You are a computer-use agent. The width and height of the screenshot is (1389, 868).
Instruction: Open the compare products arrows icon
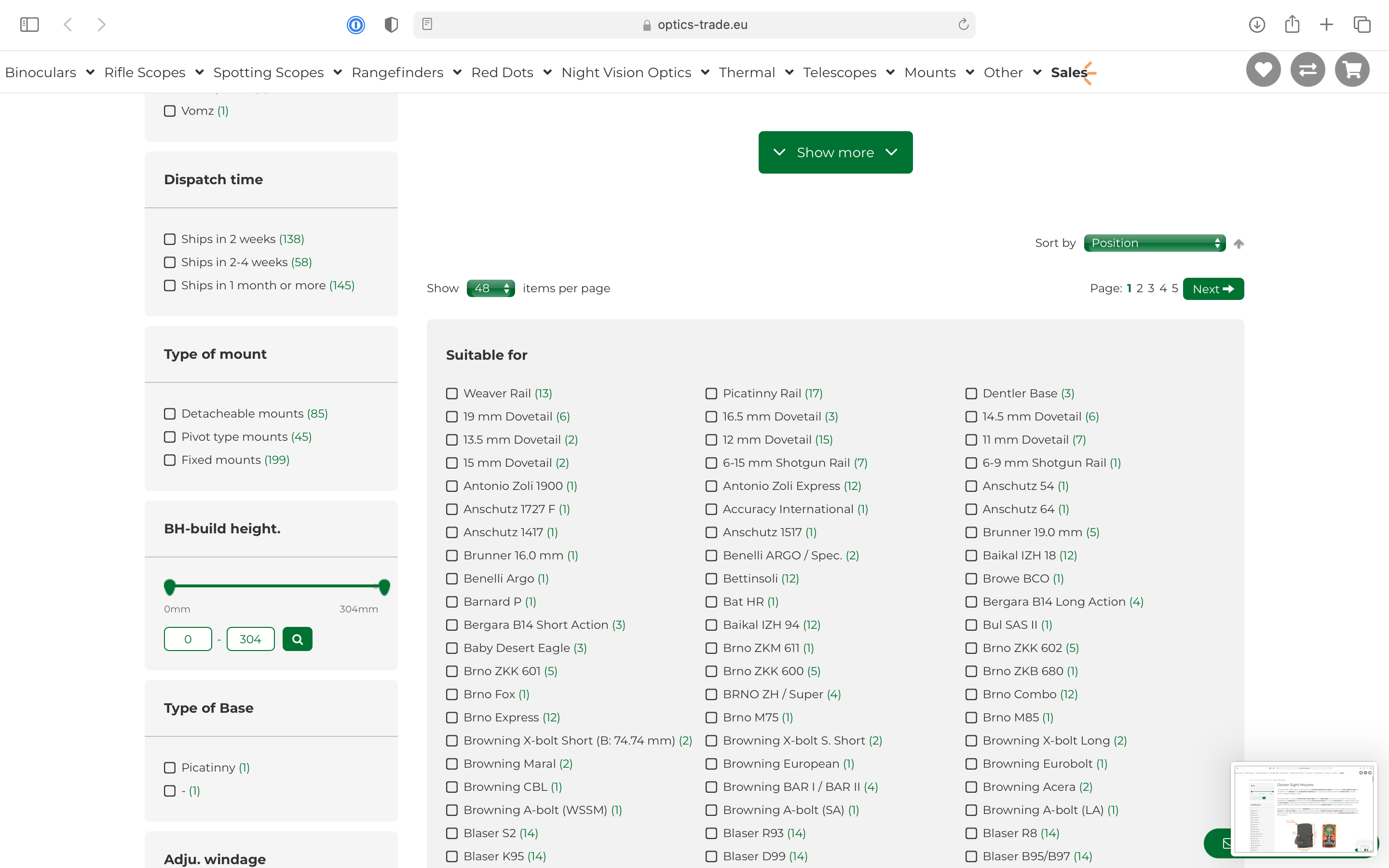pyautogui.click(x=1307, y=69)
